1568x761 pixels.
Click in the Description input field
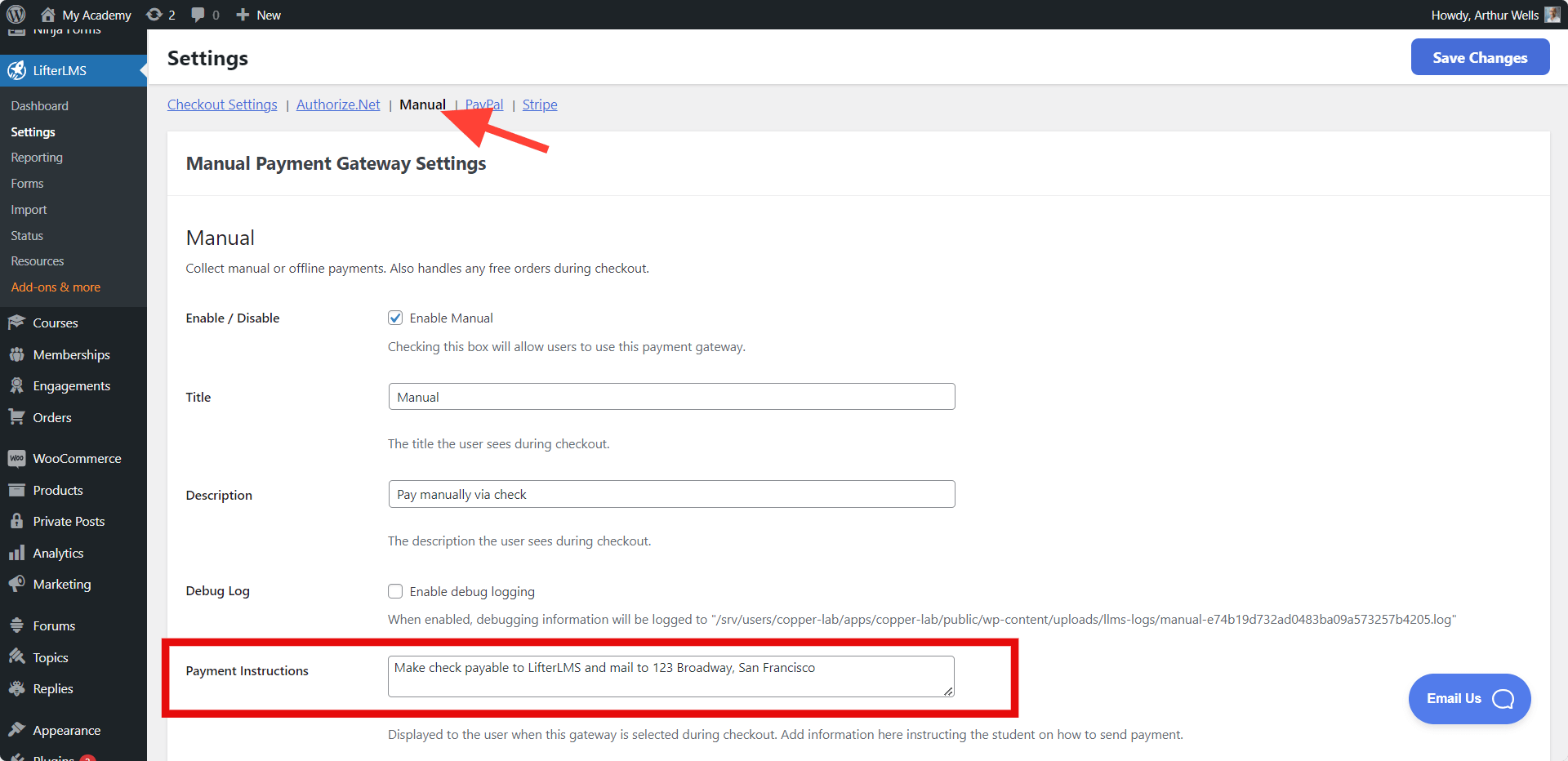[x=671, y=494]
